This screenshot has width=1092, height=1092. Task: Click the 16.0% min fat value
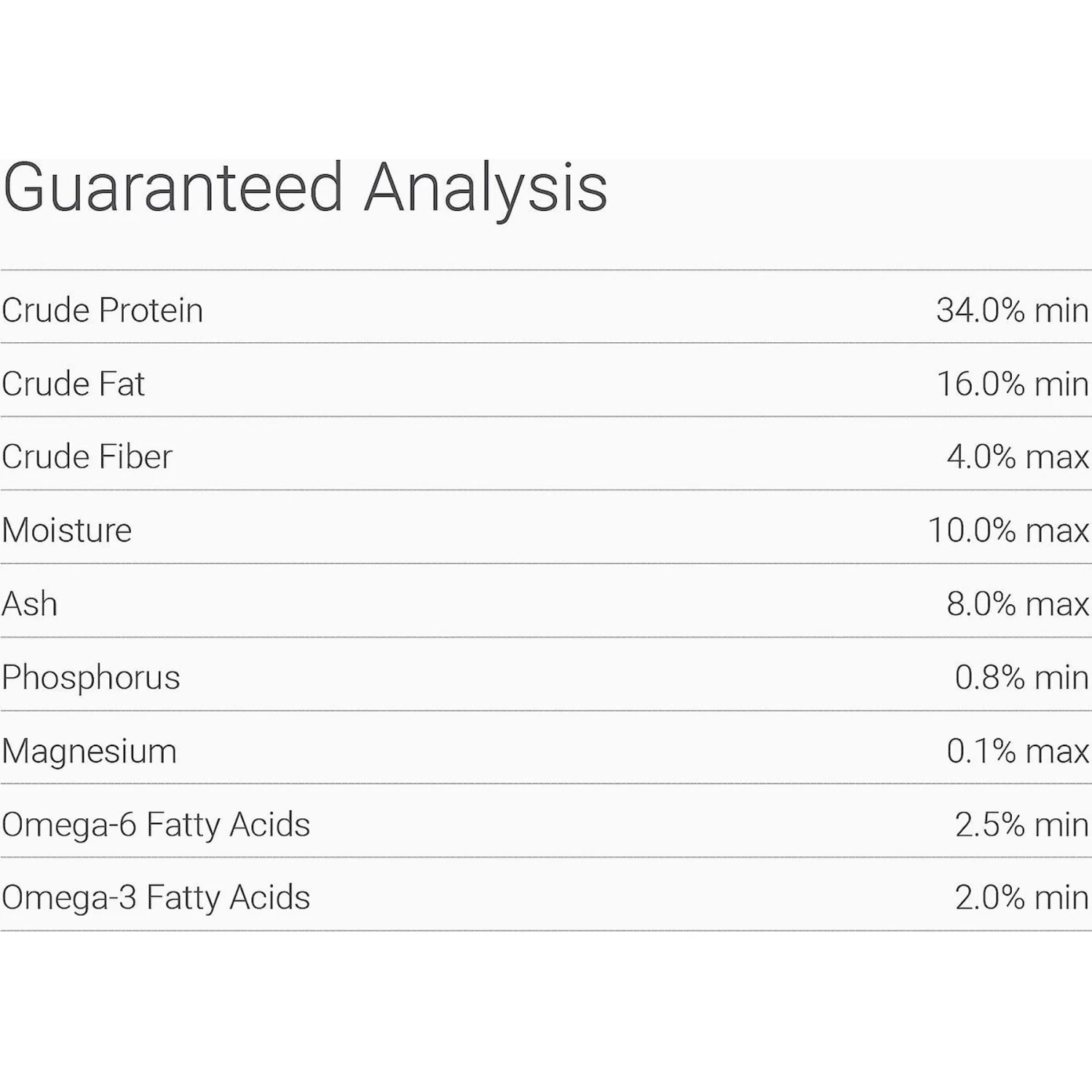point(1012,384)
